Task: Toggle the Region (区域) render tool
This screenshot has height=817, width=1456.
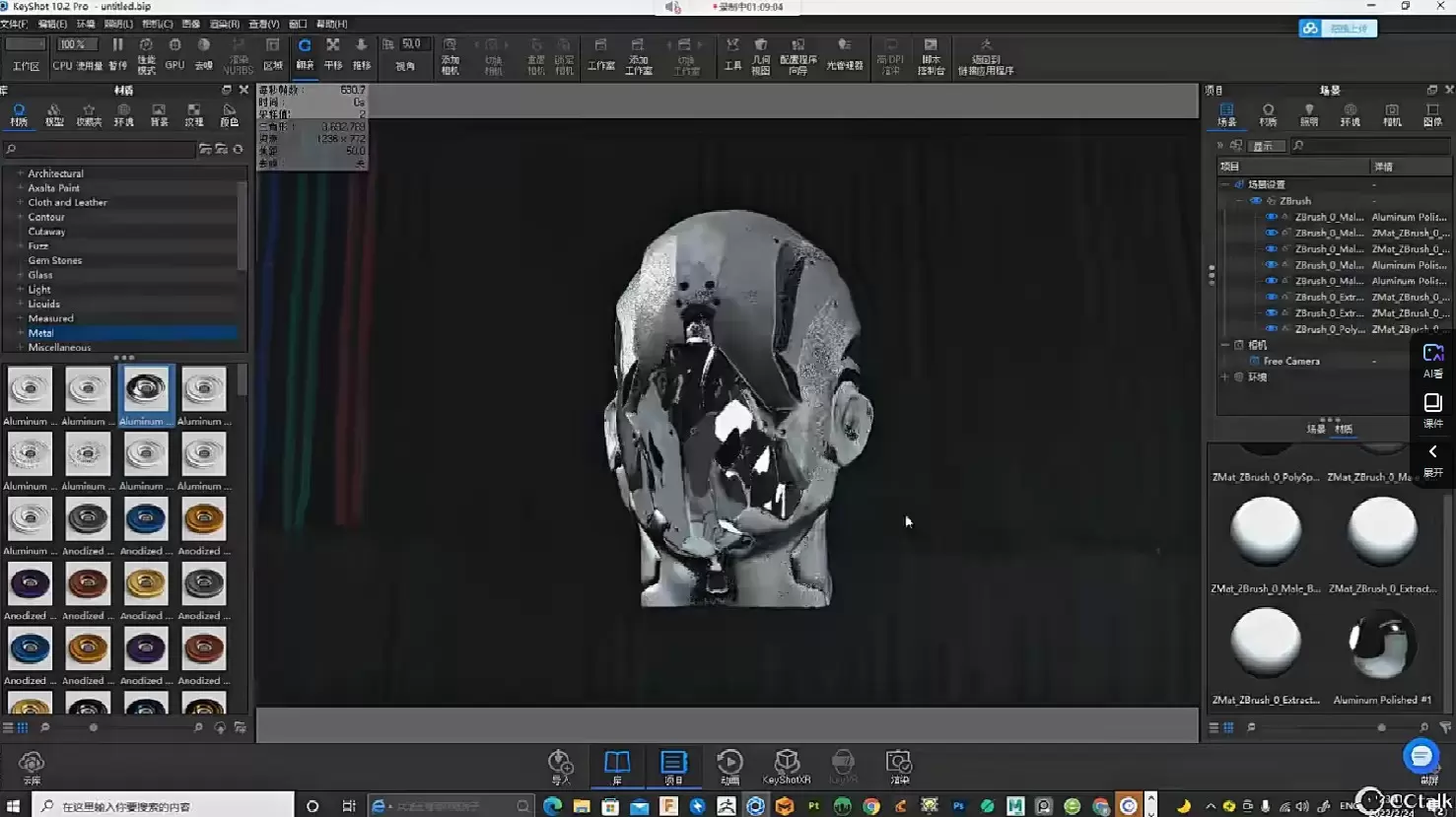Action: [x=273, y=54]
